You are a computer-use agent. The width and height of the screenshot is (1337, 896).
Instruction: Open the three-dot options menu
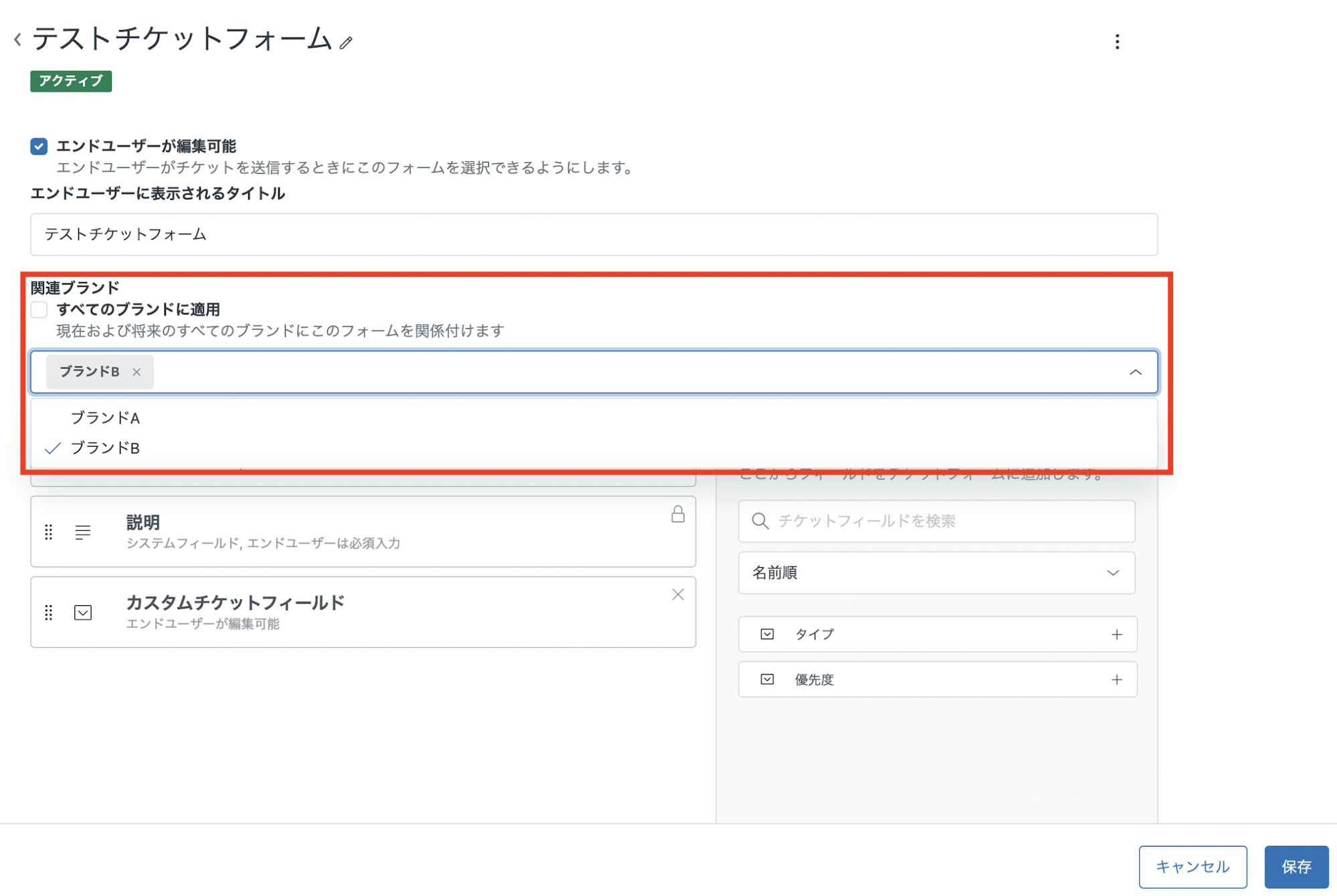(x=1117, y=42)
